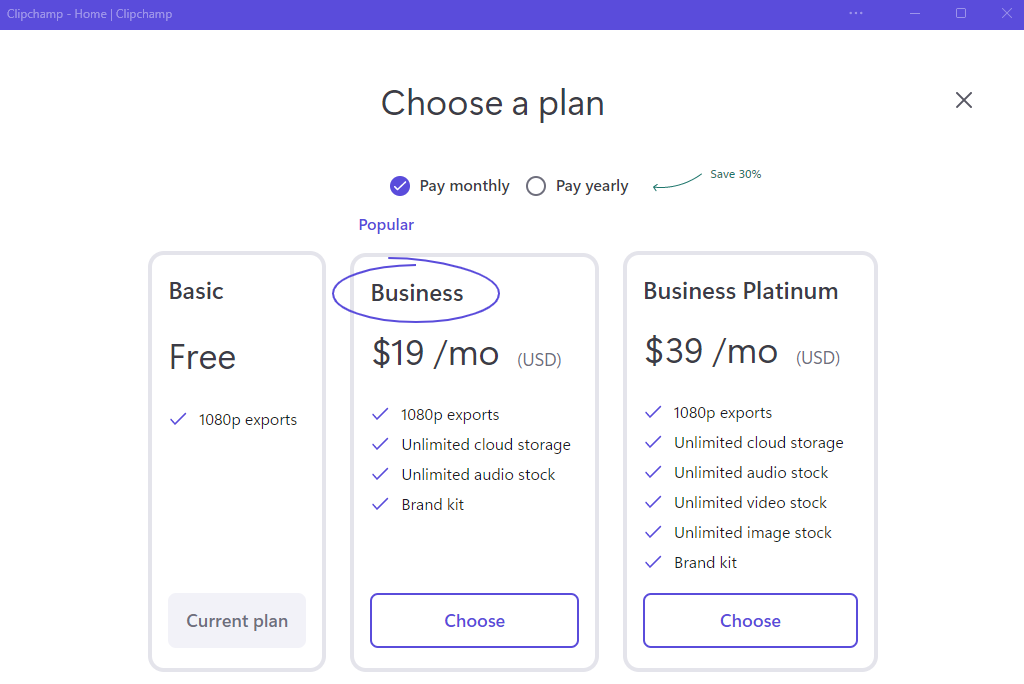
Task: Click the circled Business plan heading
Action: click(x=417, y=293)
